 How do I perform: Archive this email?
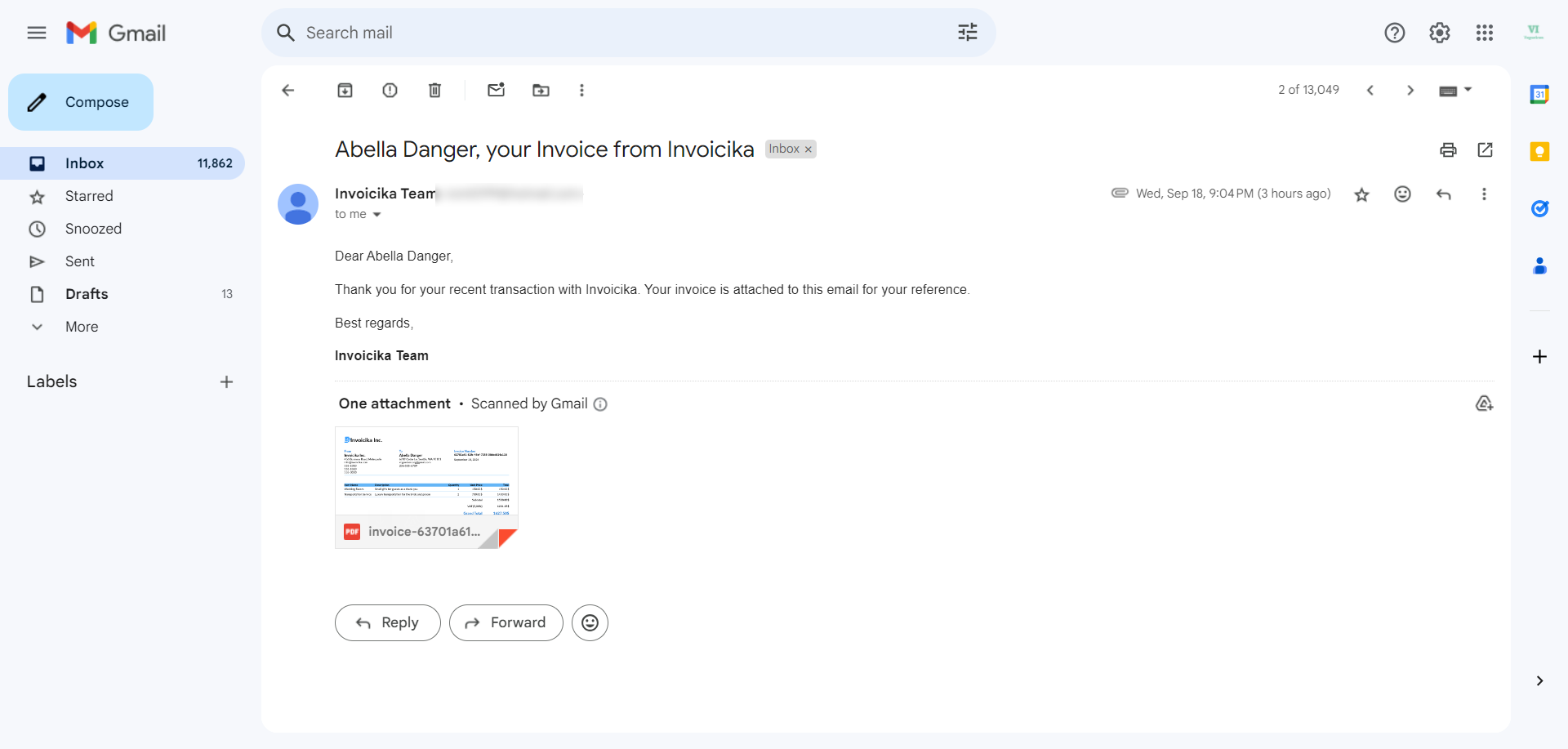pos(345,90)
